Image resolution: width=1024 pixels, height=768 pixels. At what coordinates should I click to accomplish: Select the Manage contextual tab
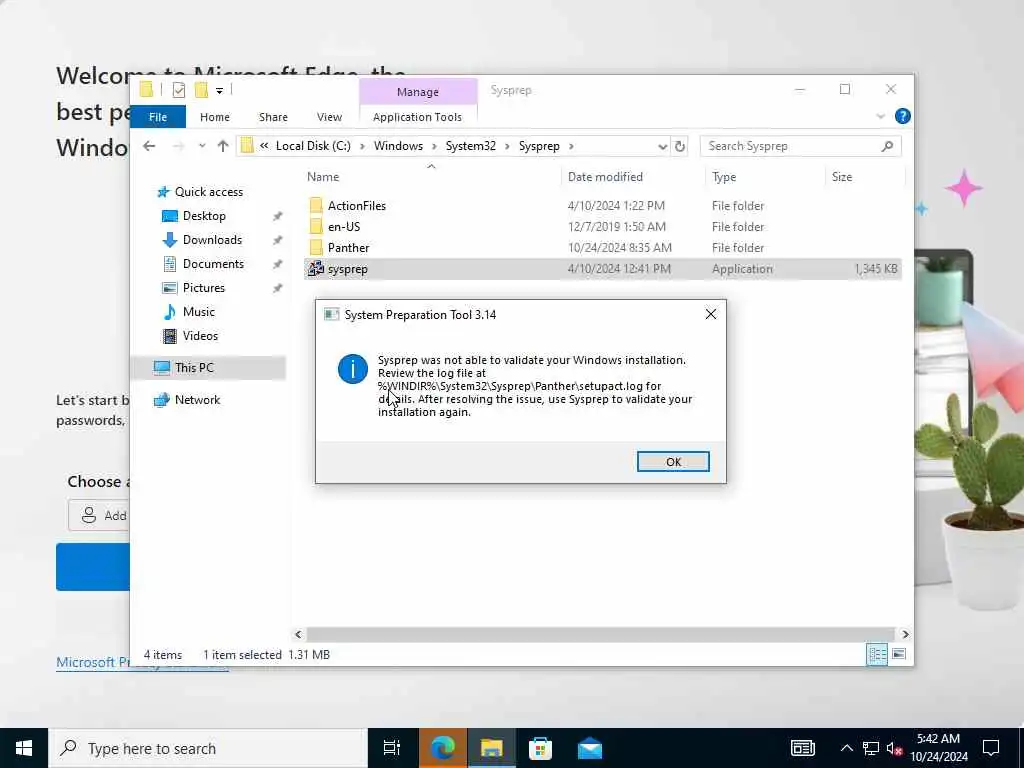[418, 92]
